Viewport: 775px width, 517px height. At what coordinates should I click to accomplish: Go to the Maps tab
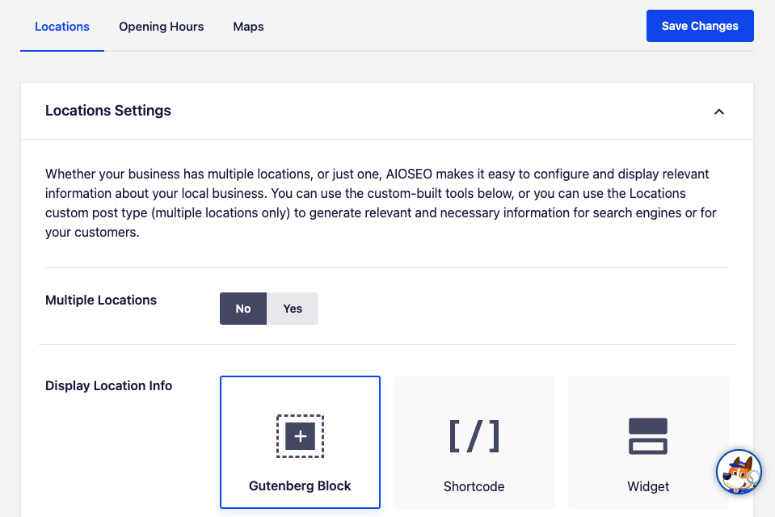[x=248, y=27]
